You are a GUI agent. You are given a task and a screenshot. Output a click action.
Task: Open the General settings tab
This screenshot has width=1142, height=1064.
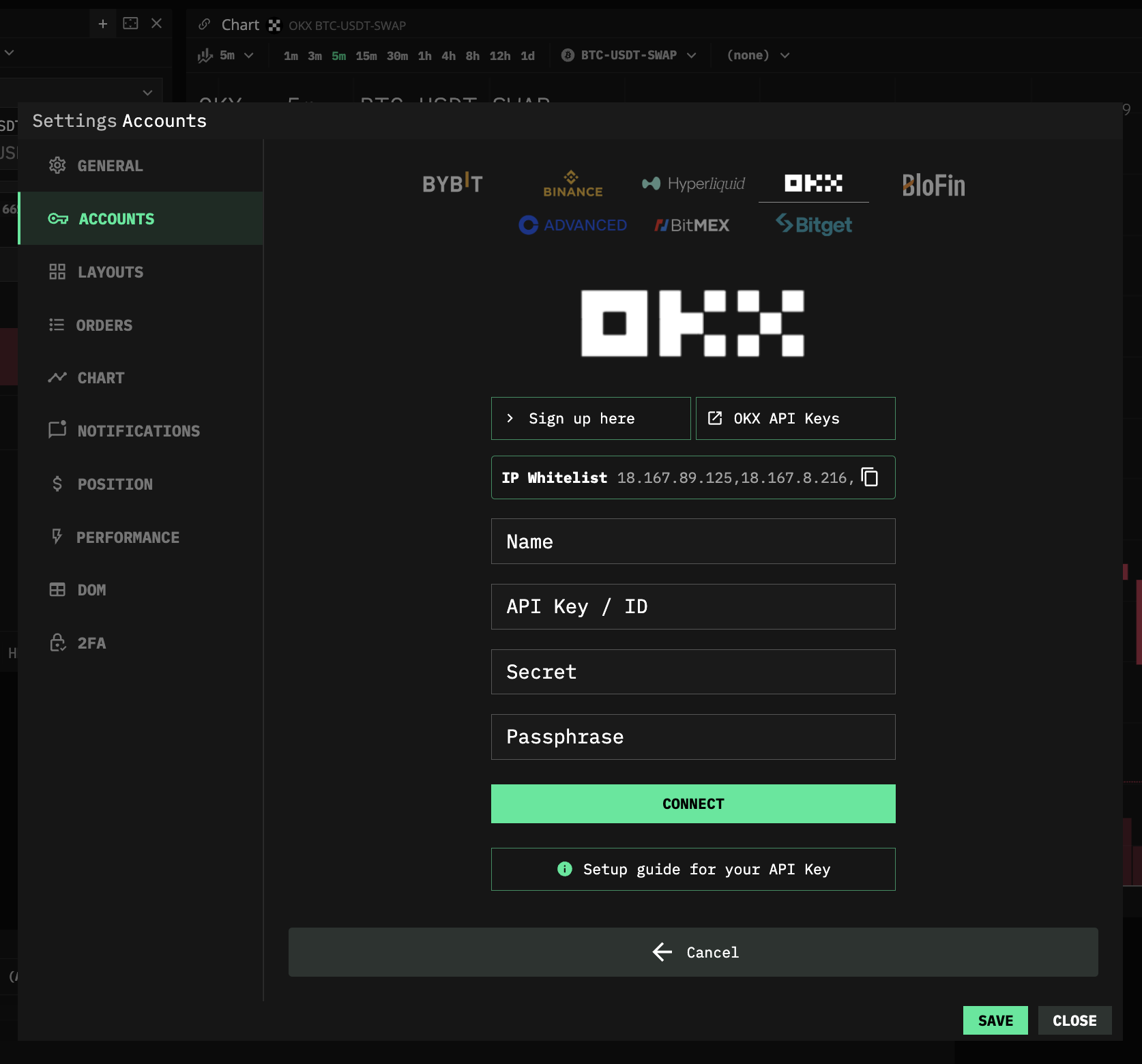tap(110, 166)
